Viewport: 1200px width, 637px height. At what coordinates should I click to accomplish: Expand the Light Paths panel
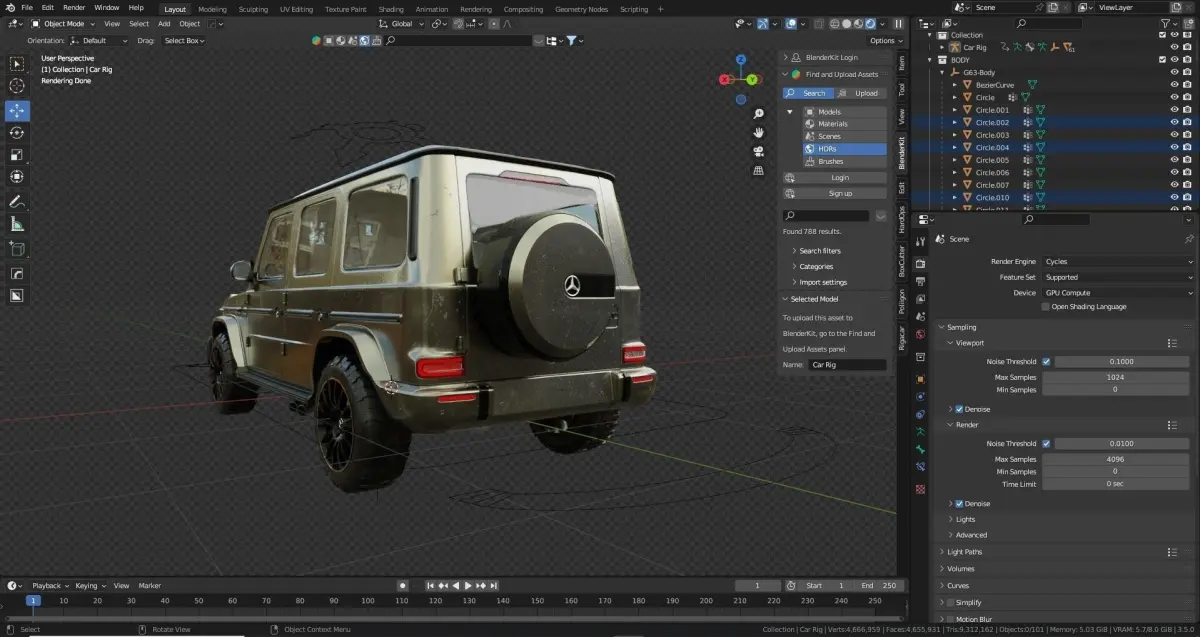pyautogui.click(x=964, y=552)
